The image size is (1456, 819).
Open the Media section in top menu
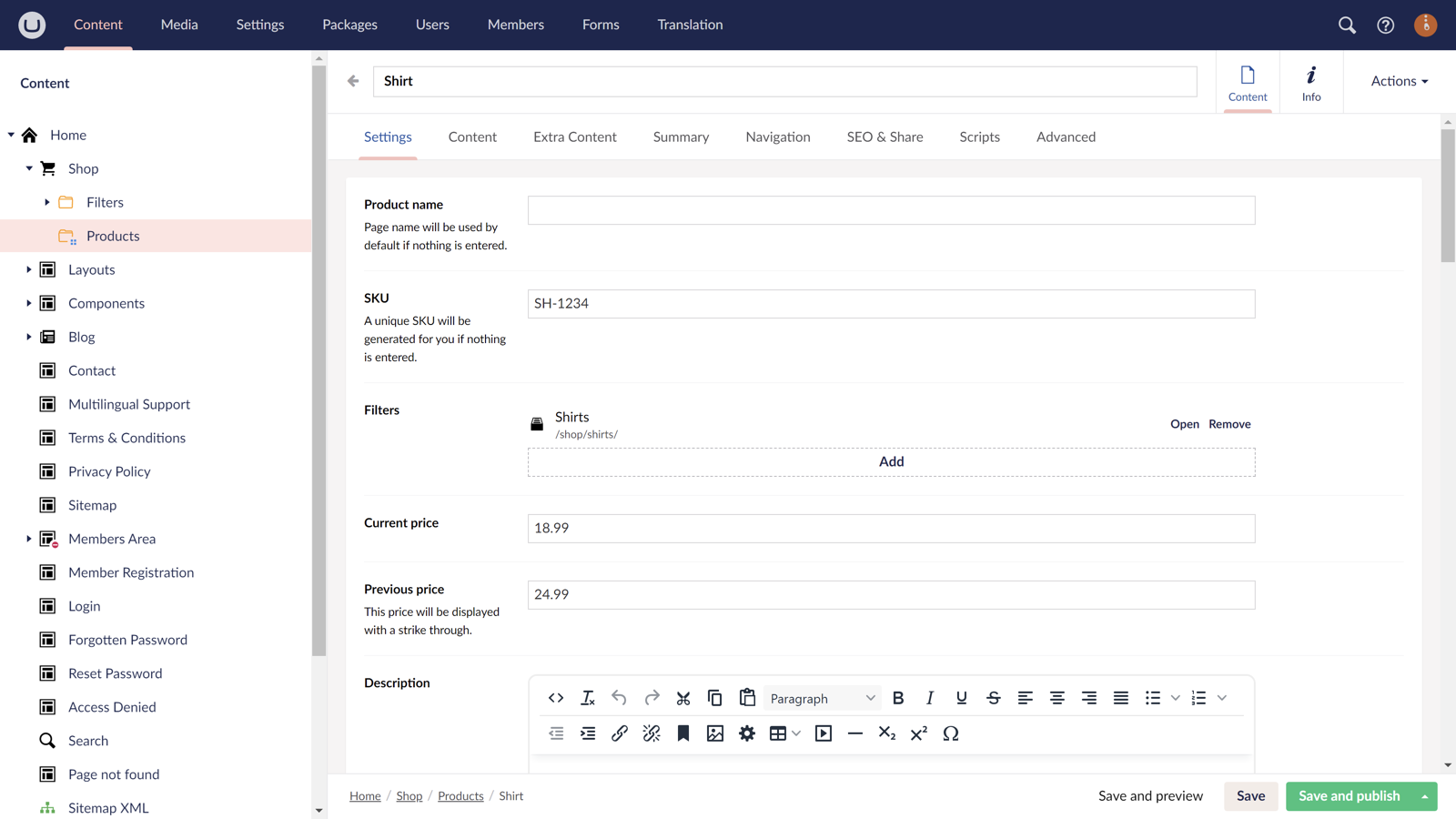(x=179, y=25)
